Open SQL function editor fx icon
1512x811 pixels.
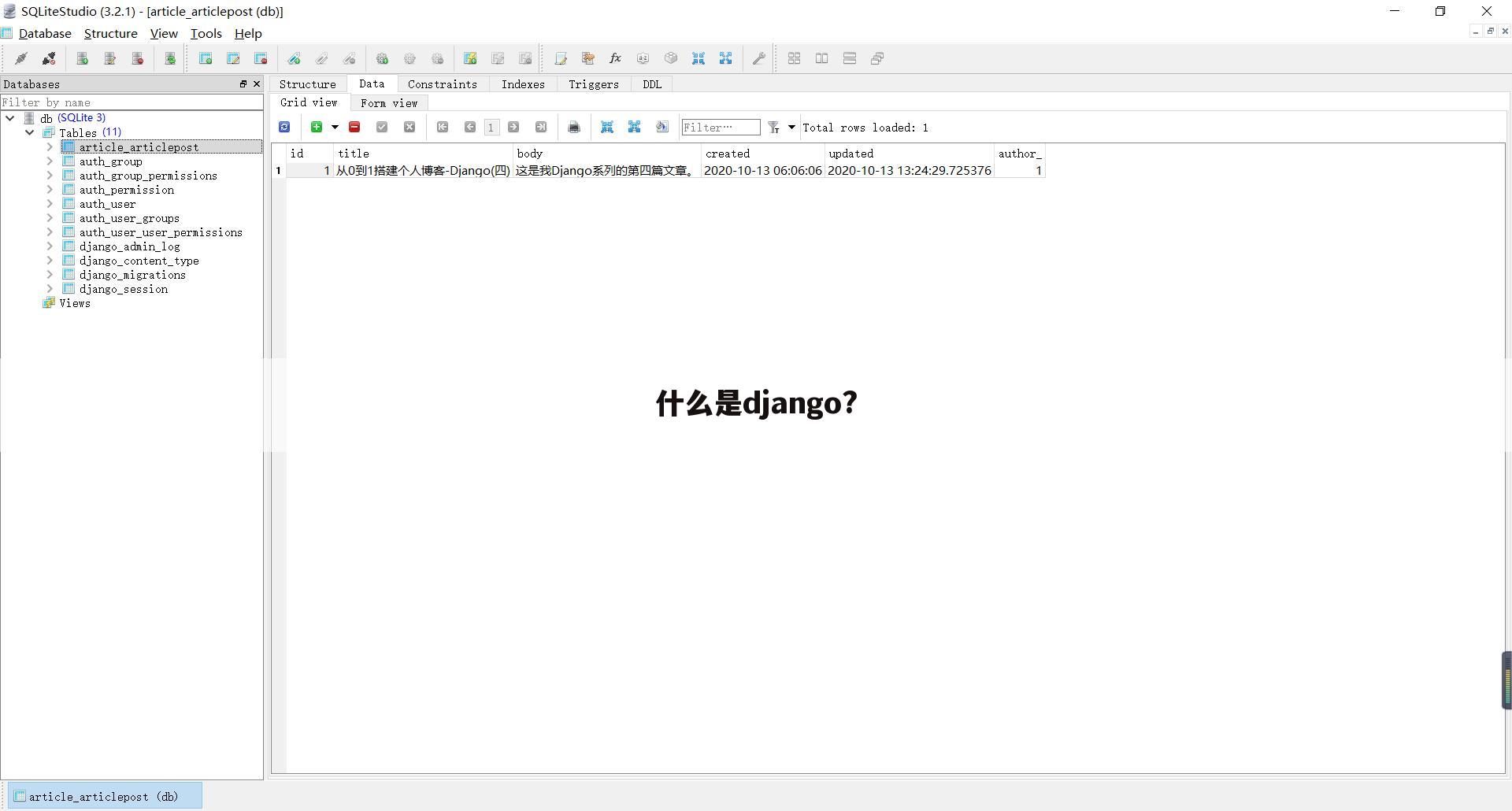[616, 58]
